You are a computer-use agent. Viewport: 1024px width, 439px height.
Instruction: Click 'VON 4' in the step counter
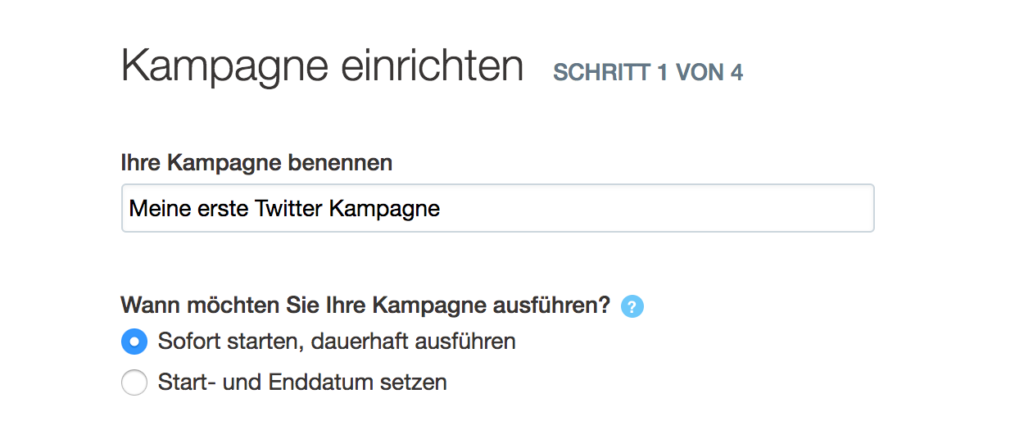pos(709,73)
